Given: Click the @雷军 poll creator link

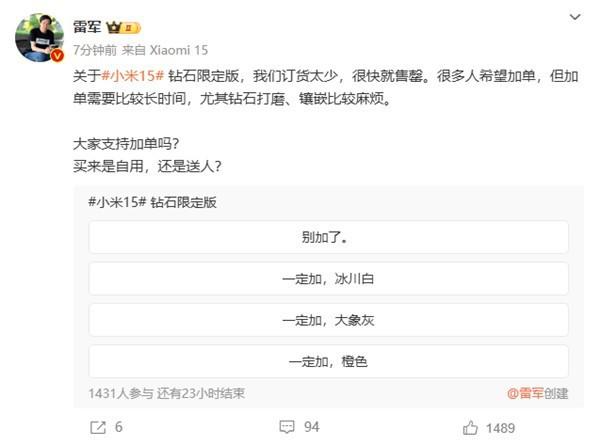Looking at the screenshot, I should click(x=525, y=393).
